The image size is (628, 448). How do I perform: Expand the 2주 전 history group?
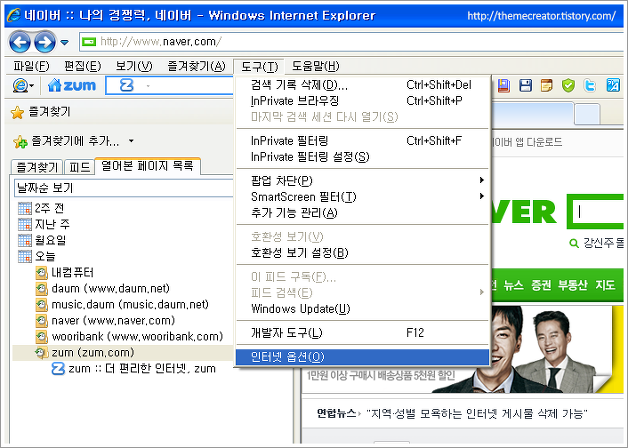(x=41, y=208)
